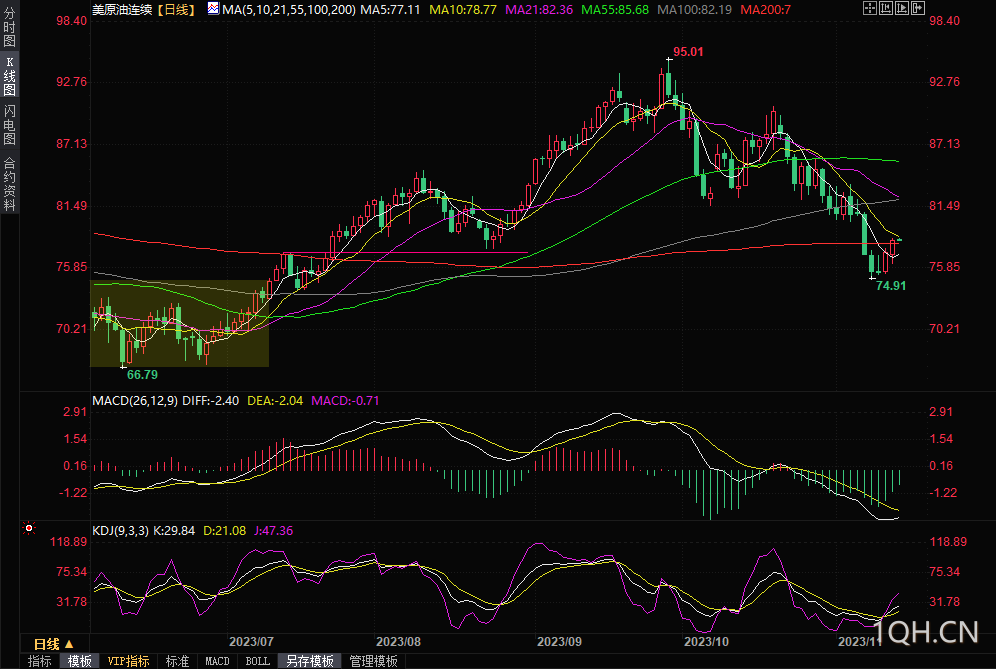Screen dimensions: 996x669
Task: Click the MA(5,10,21,55,100,200) indicator label
Action: coord(288,9)
